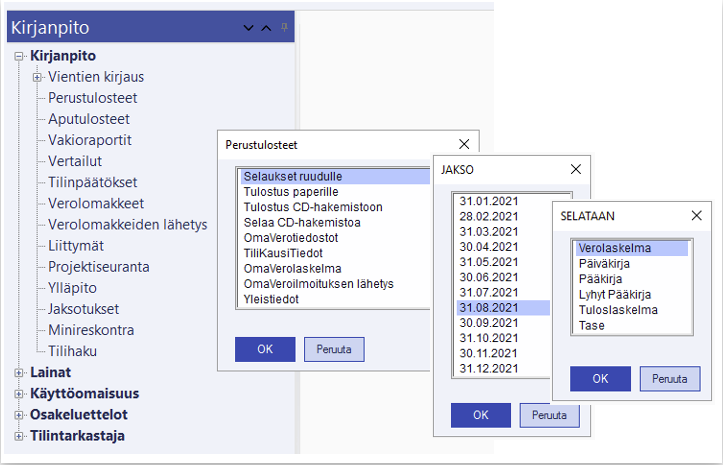The image size is (723, 465).
Task: Open the Kirjanpito panel header dropdown chevron
Action: pos(250,28)
